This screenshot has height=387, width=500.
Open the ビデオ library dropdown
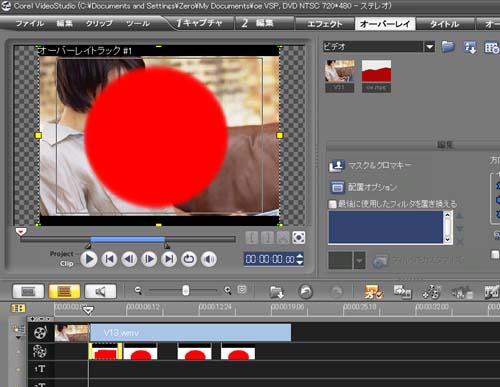coord(430,47)
